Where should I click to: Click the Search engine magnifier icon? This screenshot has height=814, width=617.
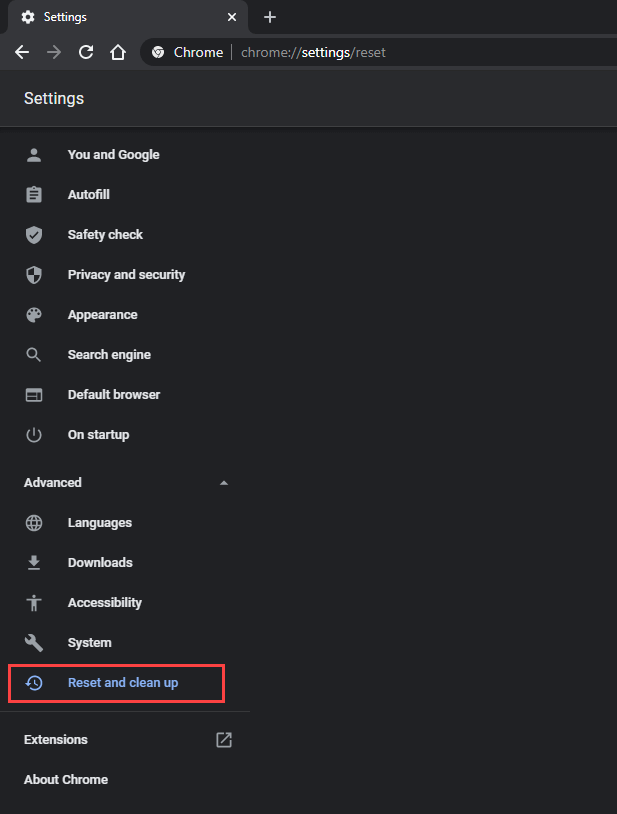(34, 355)
